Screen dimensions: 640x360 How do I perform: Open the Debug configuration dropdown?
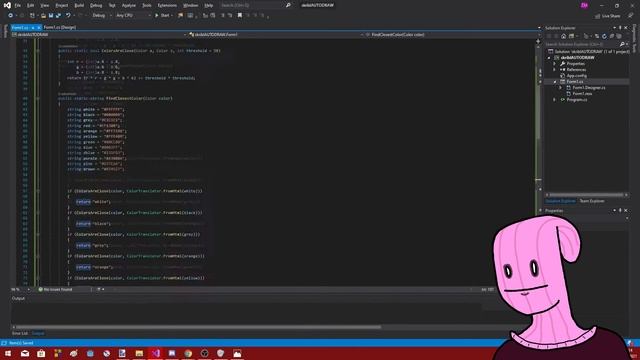coord(102,16)
